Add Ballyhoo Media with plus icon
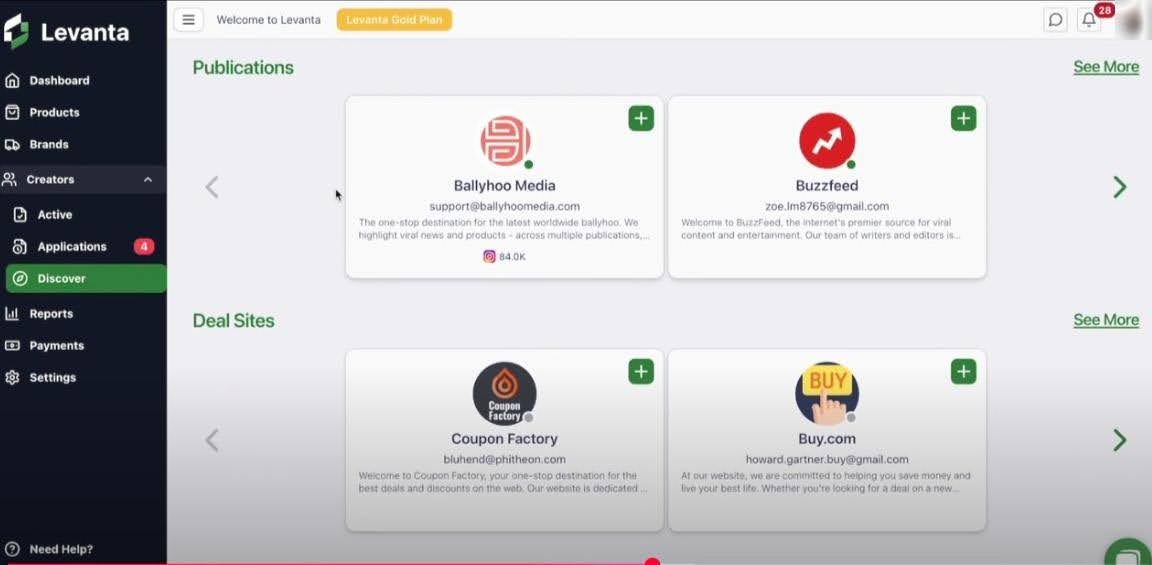 tap(641, 118)
